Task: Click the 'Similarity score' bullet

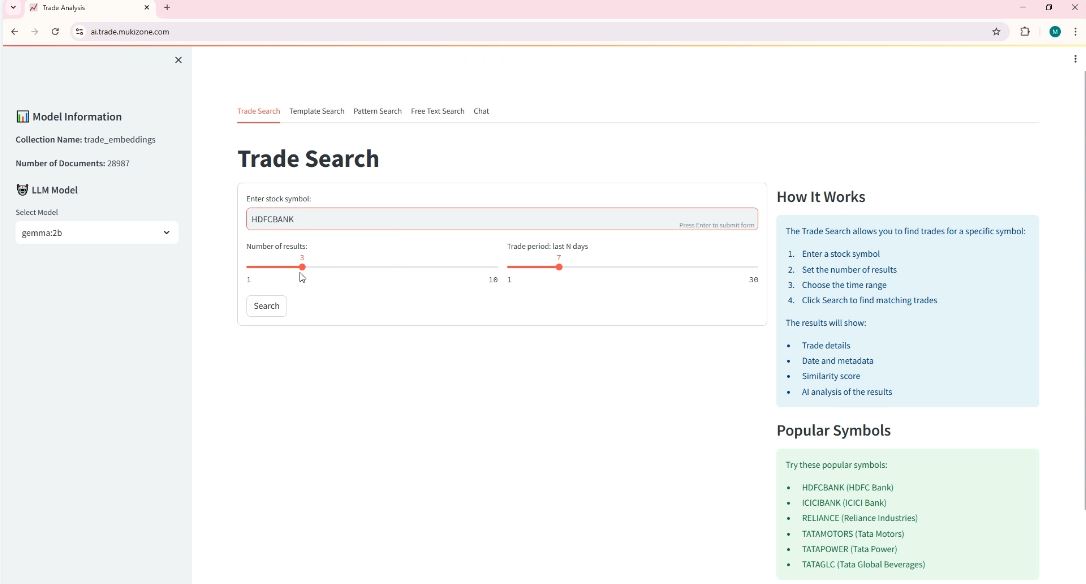Action: tap(830, 376)
